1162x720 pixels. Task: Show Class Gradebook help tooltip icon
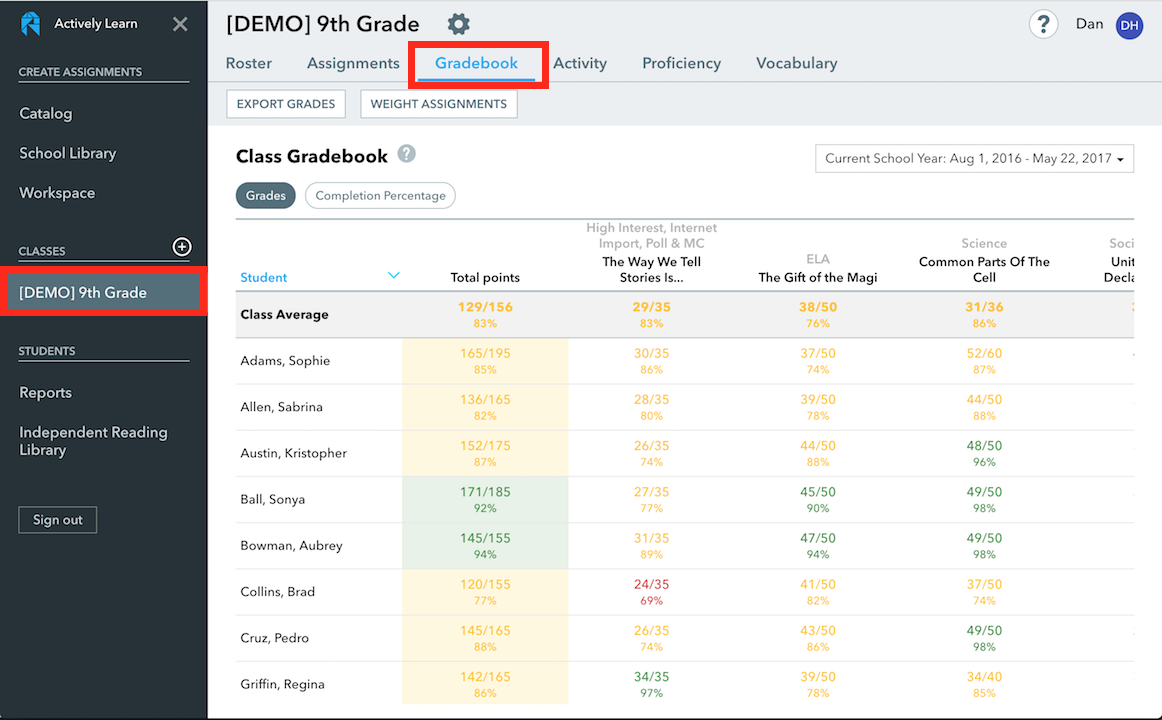point(406,154)
